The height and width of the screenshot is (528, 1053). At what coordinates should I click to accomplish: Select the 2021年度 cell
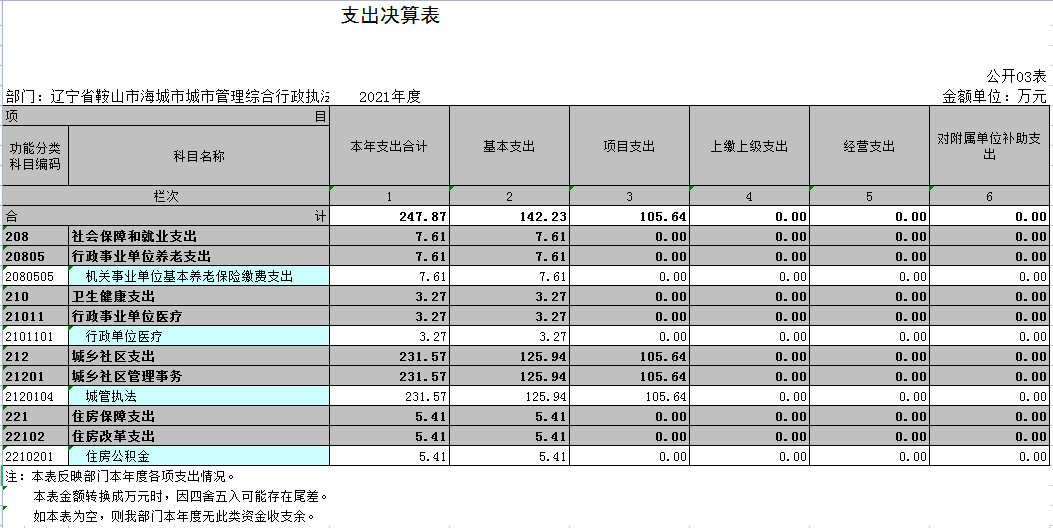click(390, 96)
